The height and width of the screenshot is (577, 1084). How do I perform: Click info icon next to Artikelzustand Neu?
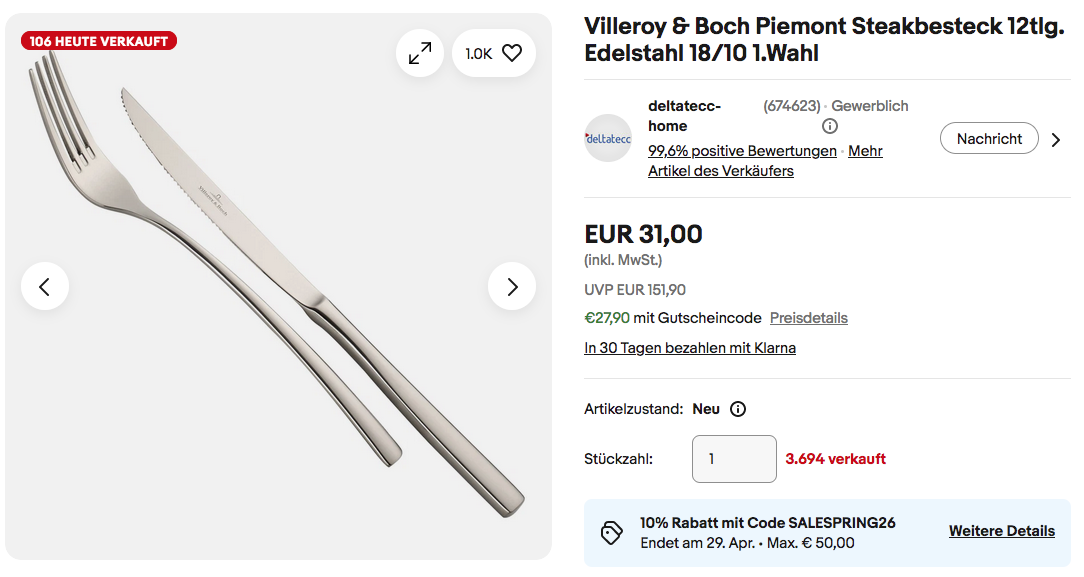point(738,409)
